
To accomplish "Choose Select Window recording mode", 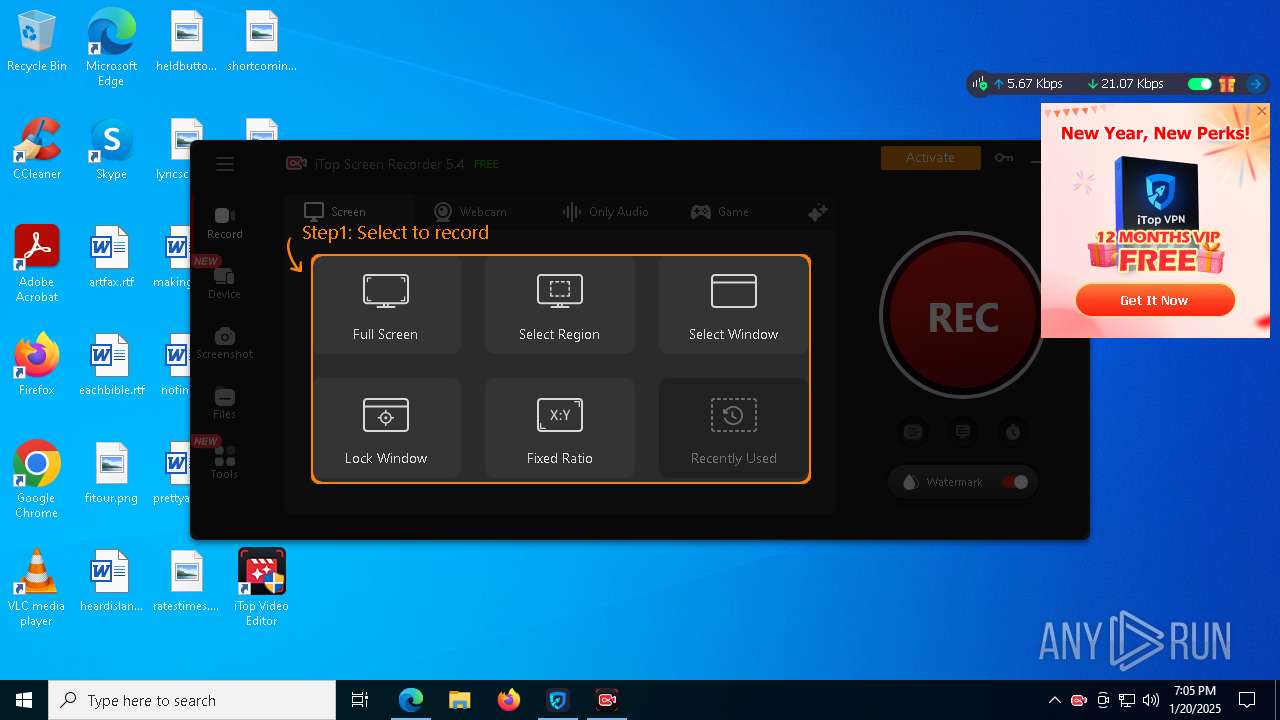I will (x=733, y=305).
